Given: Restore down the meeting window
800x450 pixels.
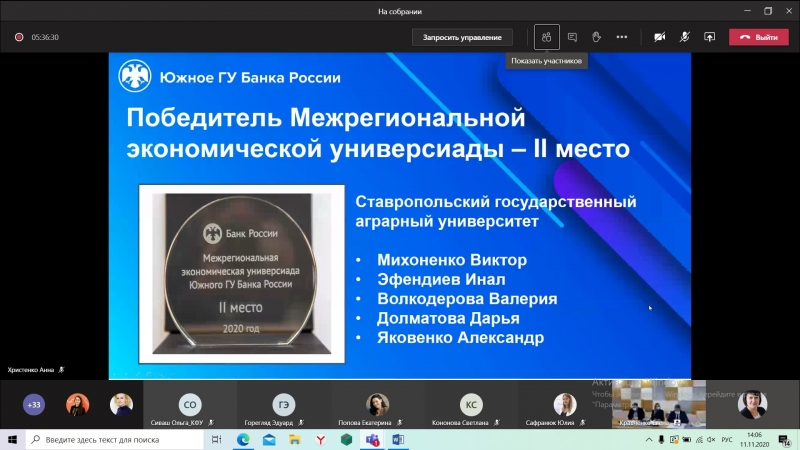Looking at the screenshot, I should coord(768,11).
